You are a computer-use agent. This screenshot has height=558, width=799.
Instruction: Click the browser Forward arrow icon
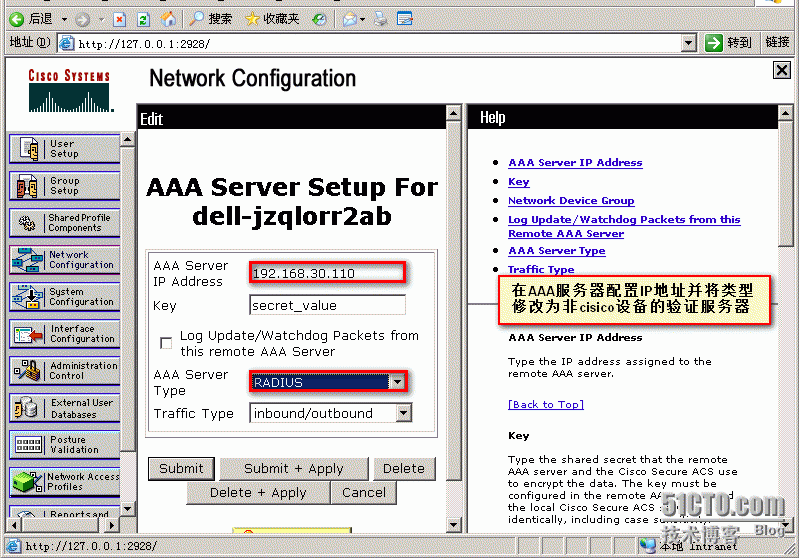(82, 20)
